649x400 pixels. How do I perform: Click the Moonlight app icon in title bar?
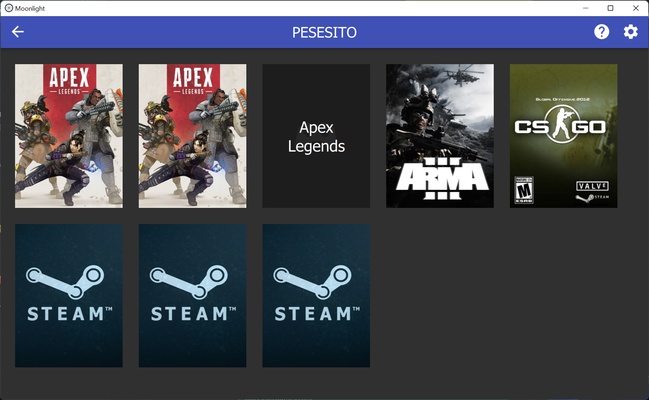click(x=8, y=8)
